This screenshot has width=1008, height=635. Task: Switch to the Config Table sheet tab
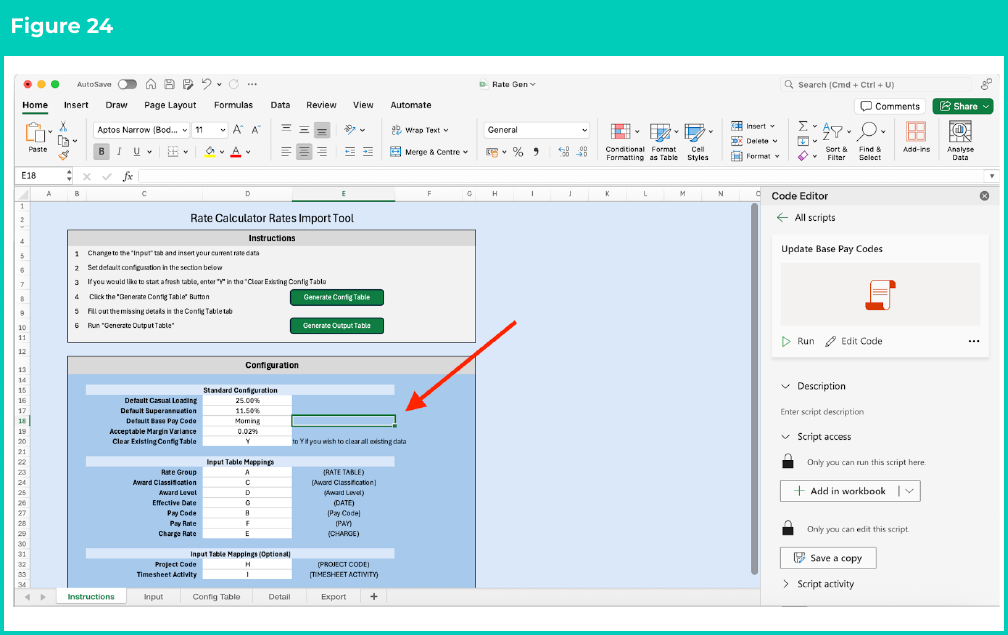(216, 596)
